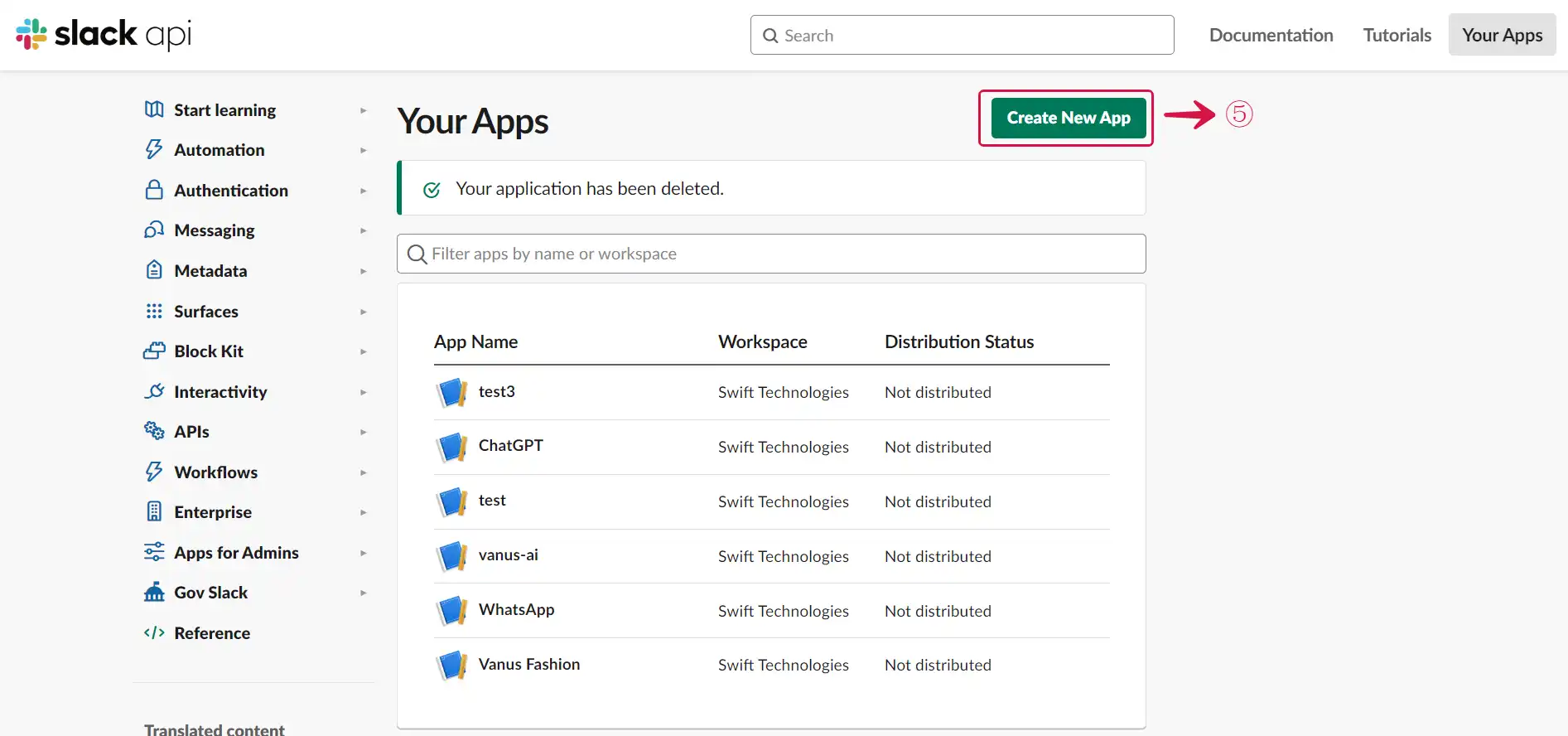
Task: Open the test3 app link
Action: [496, 391]
